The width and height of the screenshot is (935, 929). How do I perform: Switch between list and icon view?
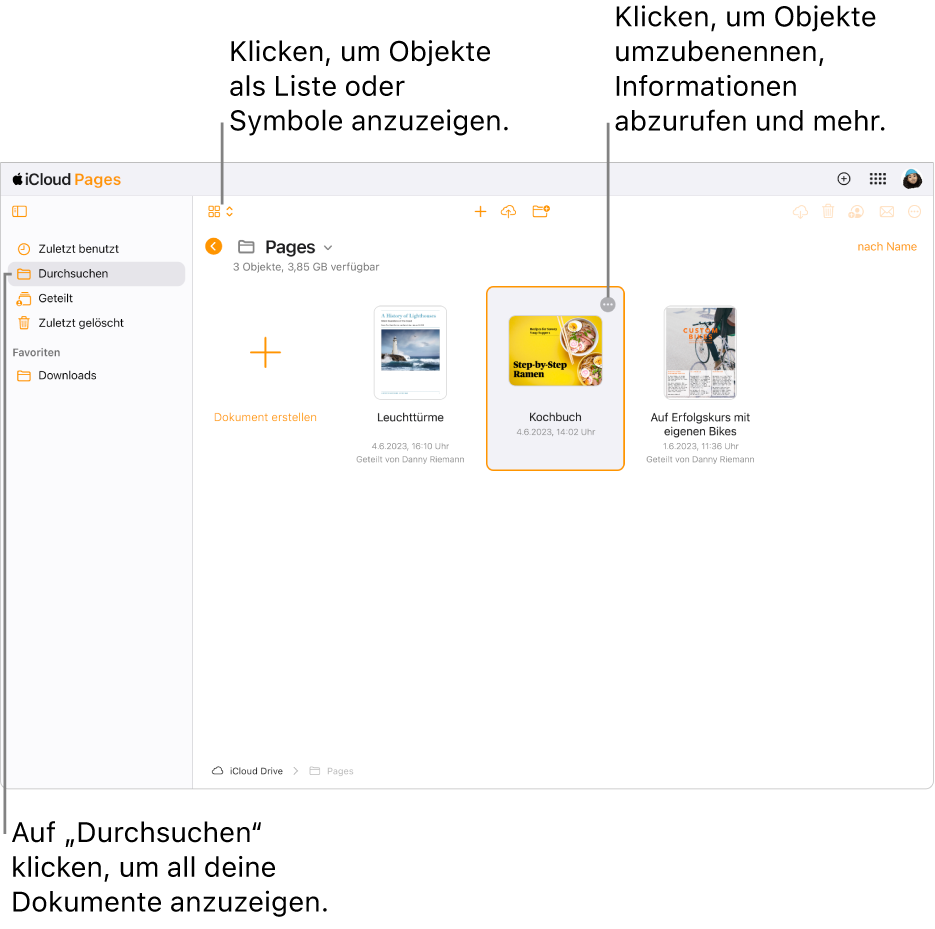tap(220, 212)
